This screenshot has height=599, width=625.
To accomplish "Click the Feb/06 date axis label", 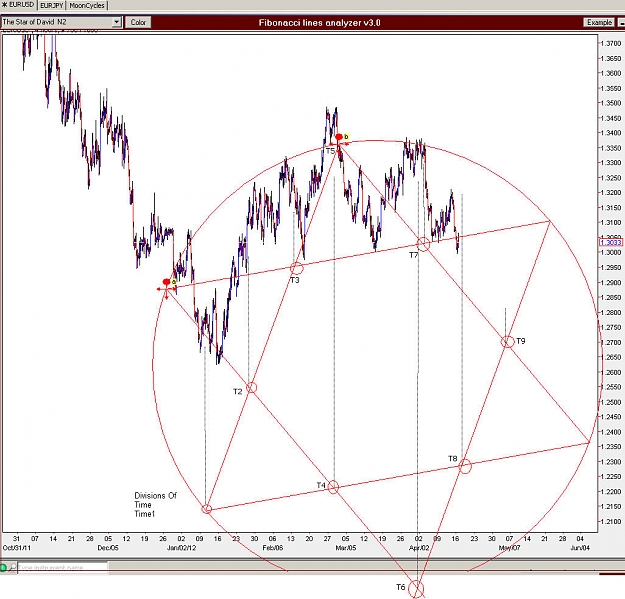I will tap(273, 548).
